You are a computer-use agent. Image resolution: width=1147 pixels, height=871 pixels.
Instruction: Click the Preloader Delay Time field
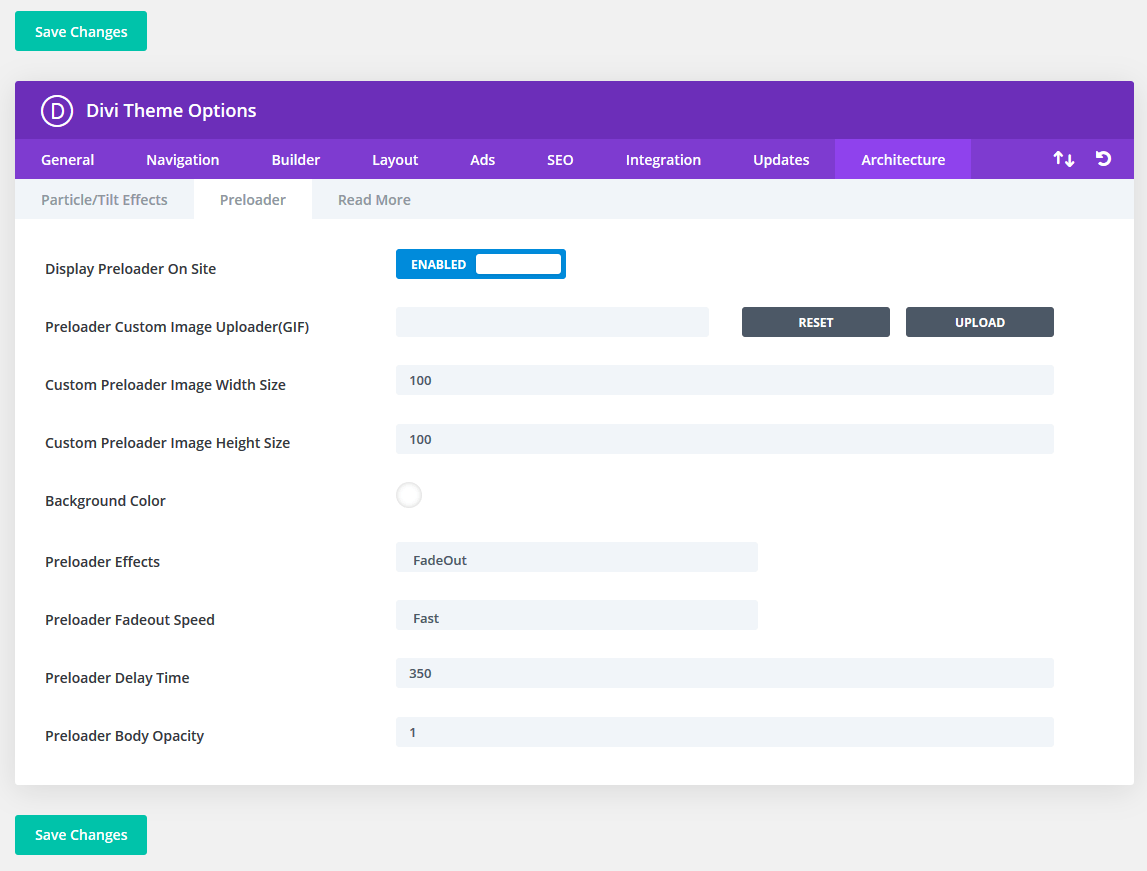724,673
